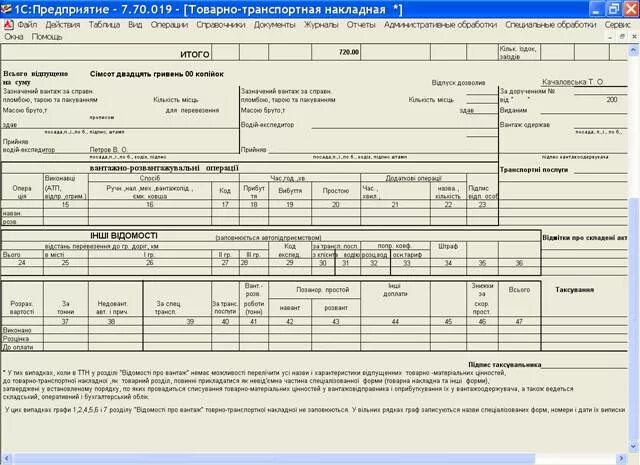Viewport: 640px width, 465px height.
Task: Click the driver name Петров В. О.
Action: point(109,150)
